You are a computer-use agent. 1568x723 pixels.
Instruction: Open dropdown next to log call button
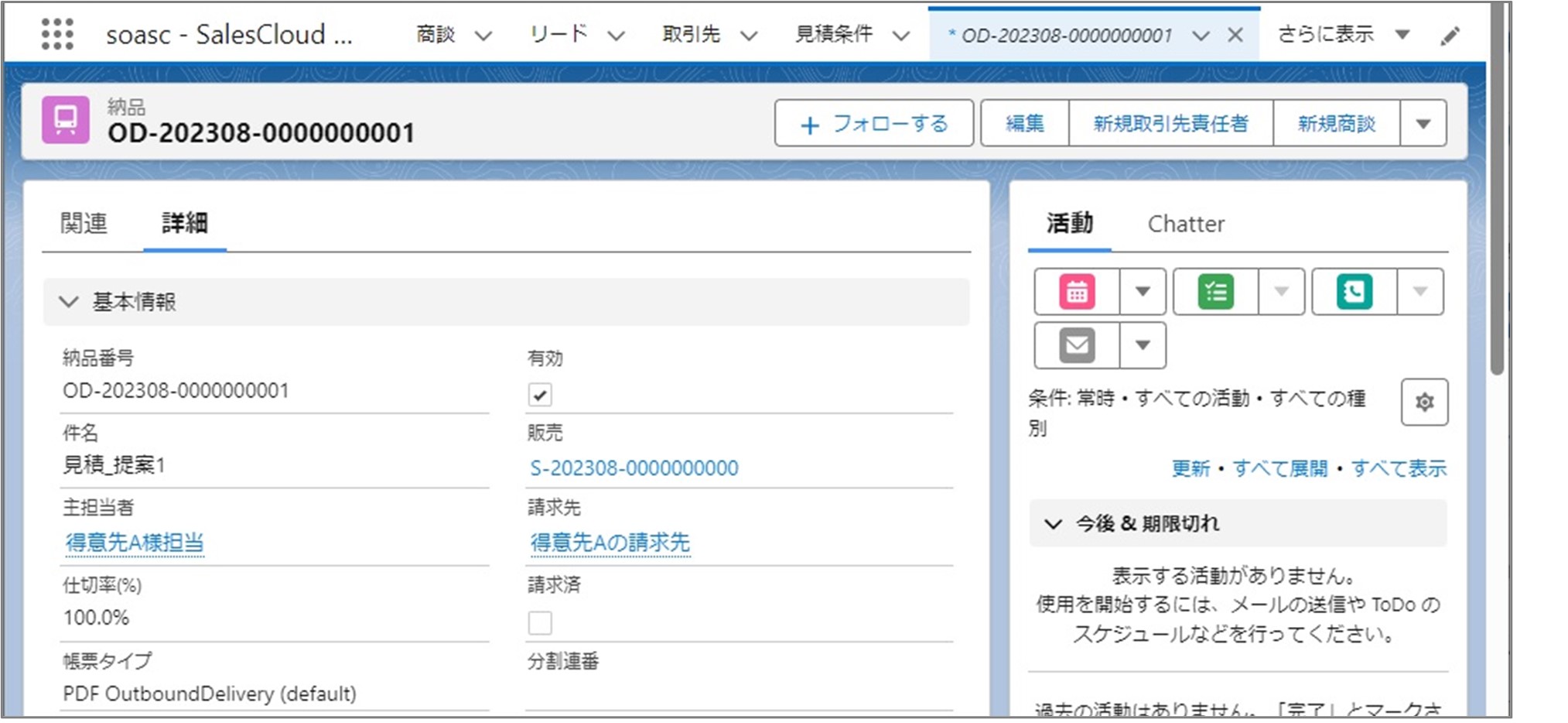pos(1420,292)
